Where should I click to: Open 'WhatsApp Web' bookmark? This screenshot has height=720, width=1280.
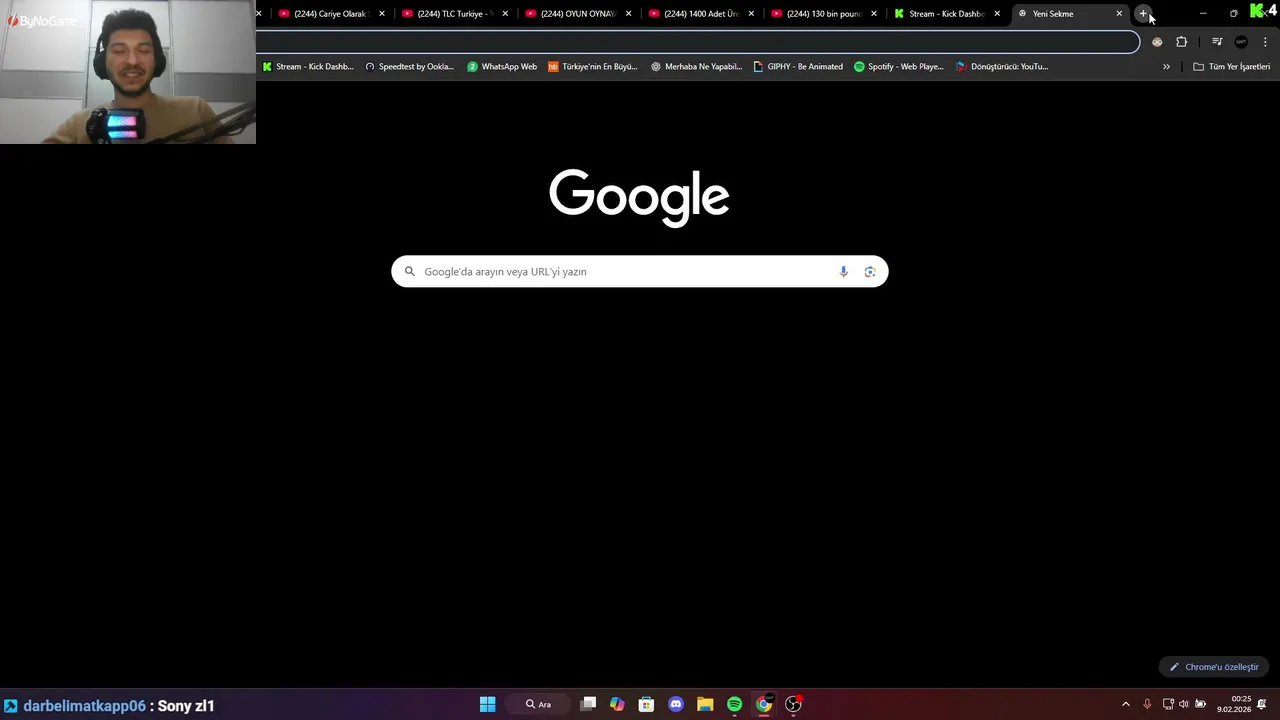502,67
